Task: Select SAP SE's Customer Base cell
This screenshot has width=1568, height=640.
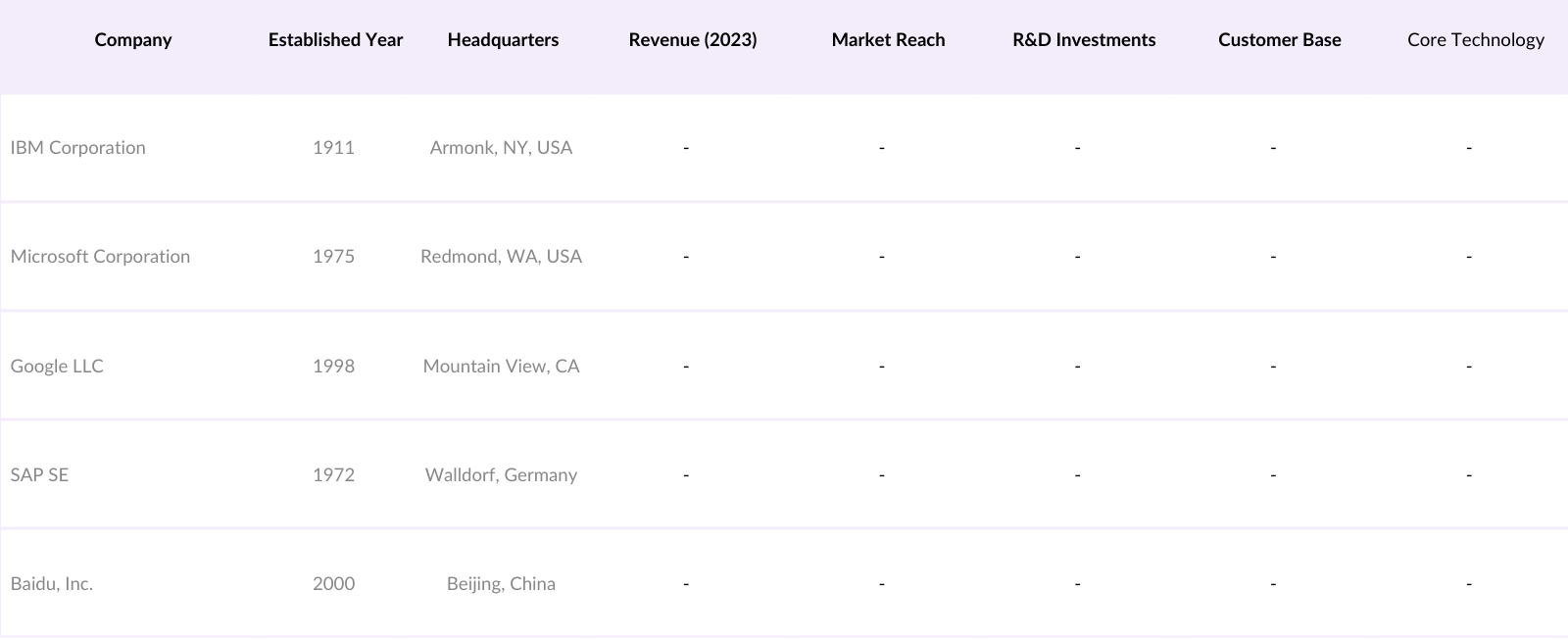Action: point(1273,475)
